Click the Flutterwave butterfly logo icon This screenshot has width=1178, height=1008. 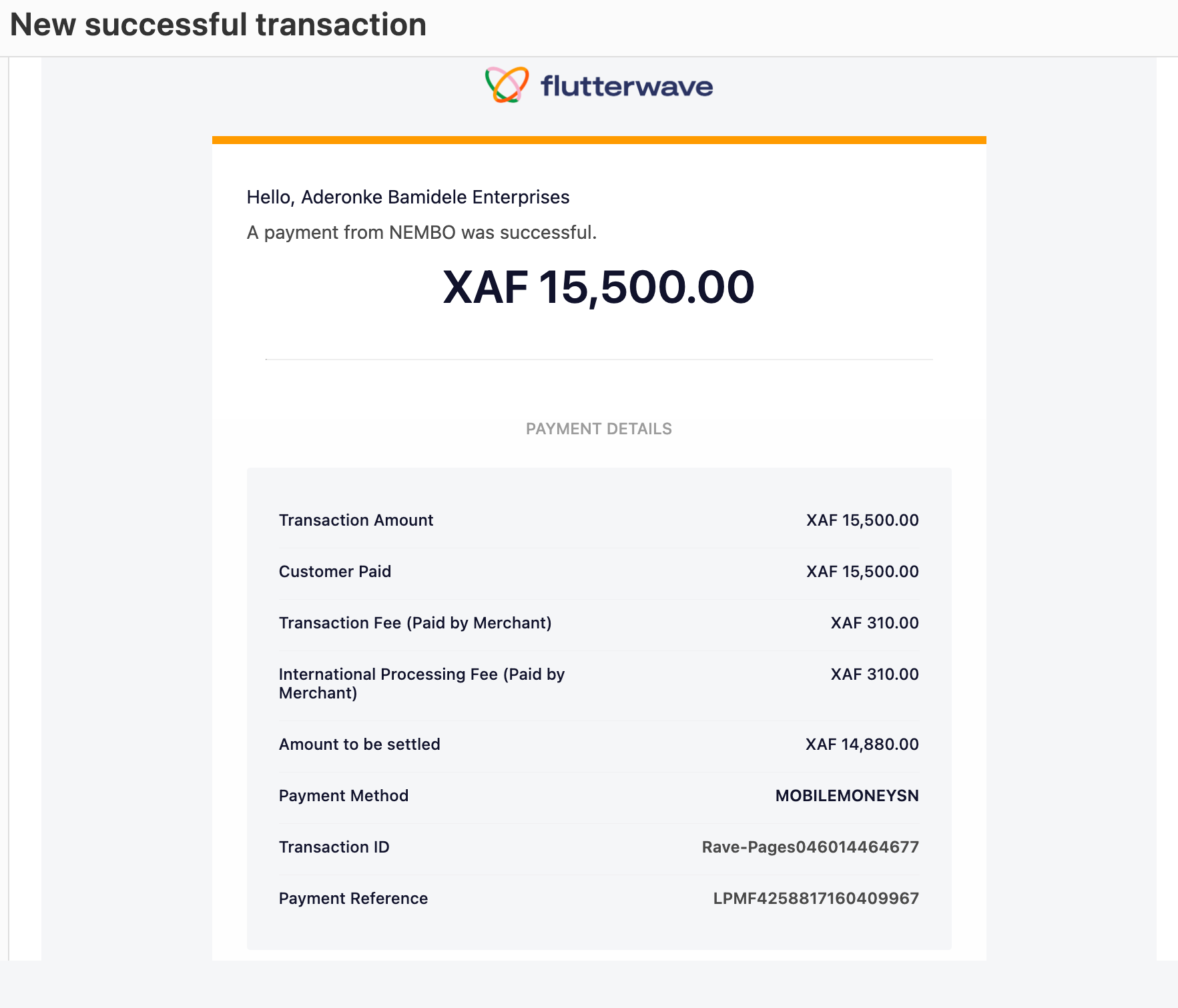(507, 85)
